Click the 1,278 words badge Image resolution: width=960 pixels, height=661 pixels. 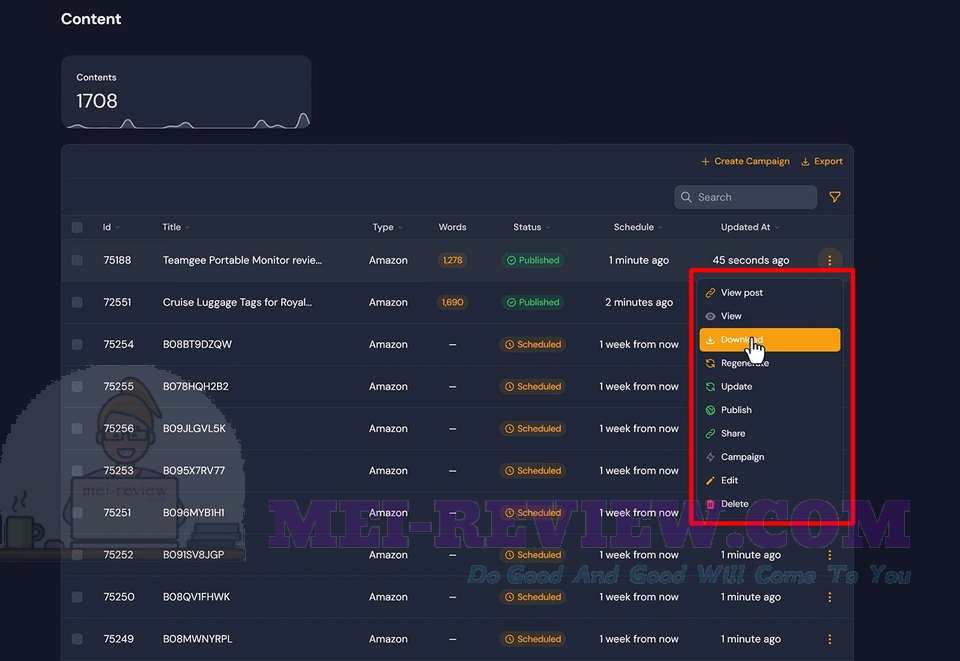coord(452,260)
